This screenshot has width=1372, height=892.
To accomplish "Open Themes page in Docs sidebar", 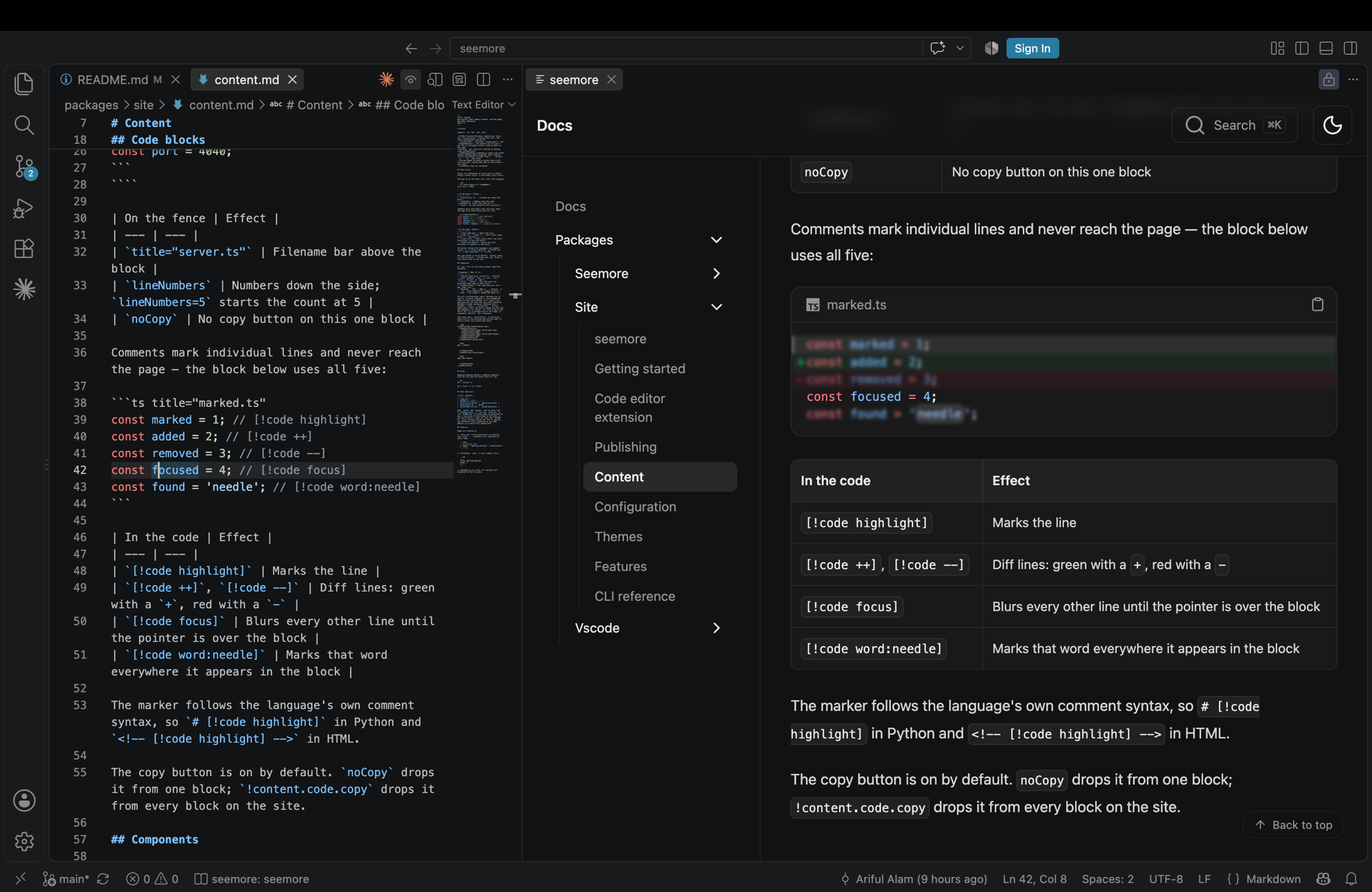I will coord(618,537).
